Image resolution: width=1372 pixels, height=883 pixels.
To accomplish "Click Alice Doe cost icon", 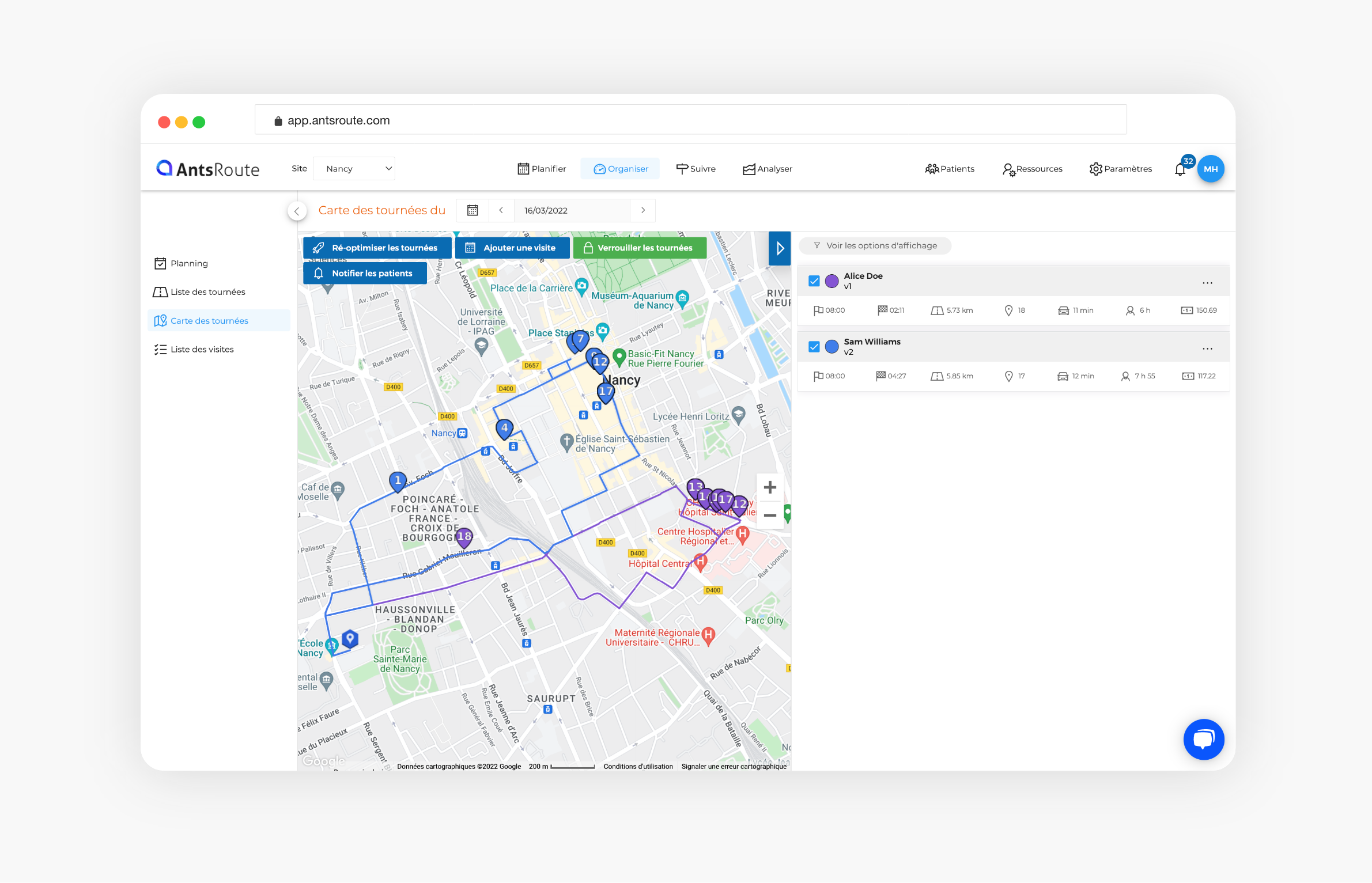I will tap(1186, 310).
